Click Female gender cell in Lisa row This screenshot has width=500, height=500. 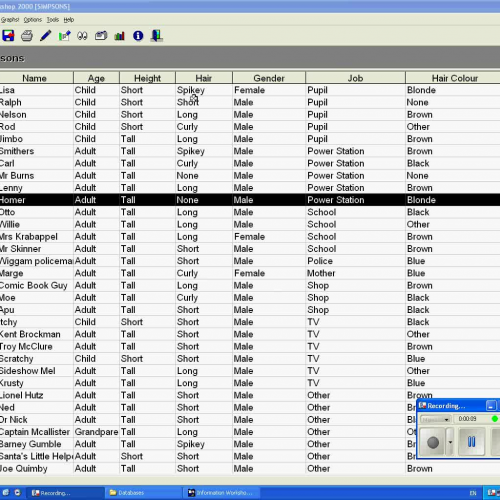[x=269, y=90]
